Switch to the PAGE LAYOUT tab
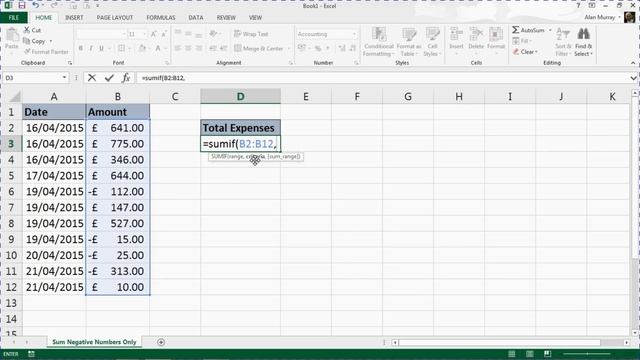Viewport: 640px width, 360px height. [x=115, y=18]
